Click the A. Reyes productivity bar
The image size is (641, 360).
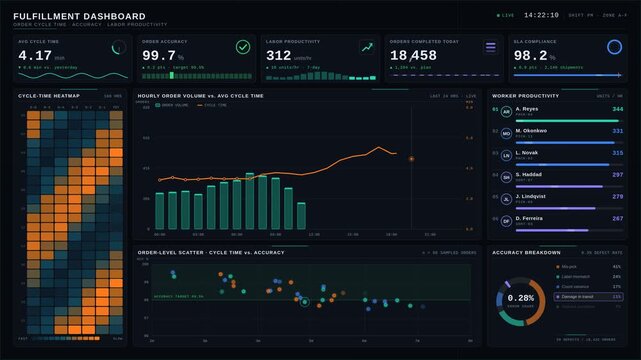tap(567, 121)
